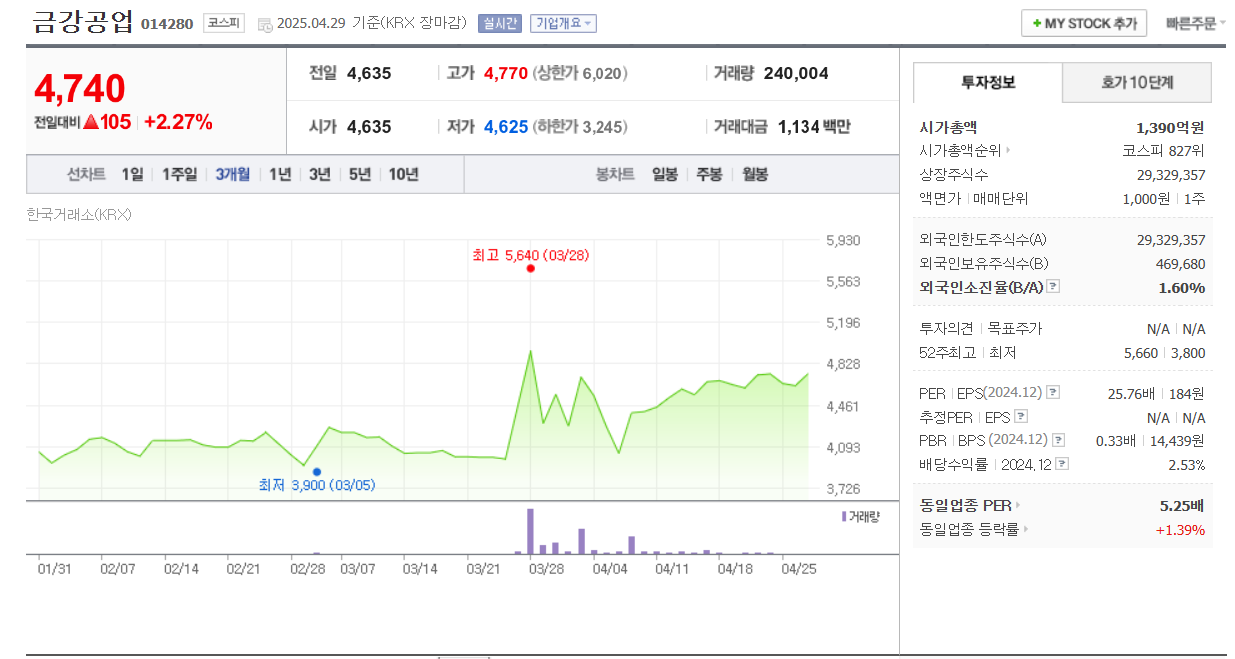Image resolution: width=1235 pixels, height=659 pixels.
Task: Select 3개월 line chart period
Action: pos(233,174)
